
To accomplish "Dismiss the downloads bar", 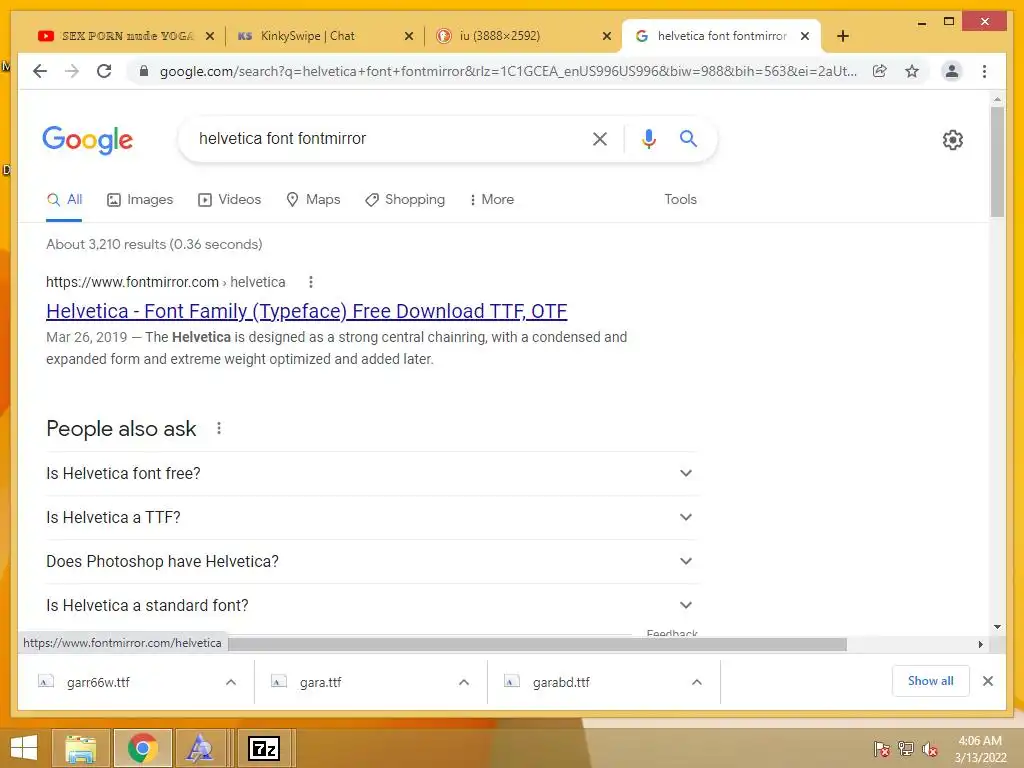I will coord(988,681).
